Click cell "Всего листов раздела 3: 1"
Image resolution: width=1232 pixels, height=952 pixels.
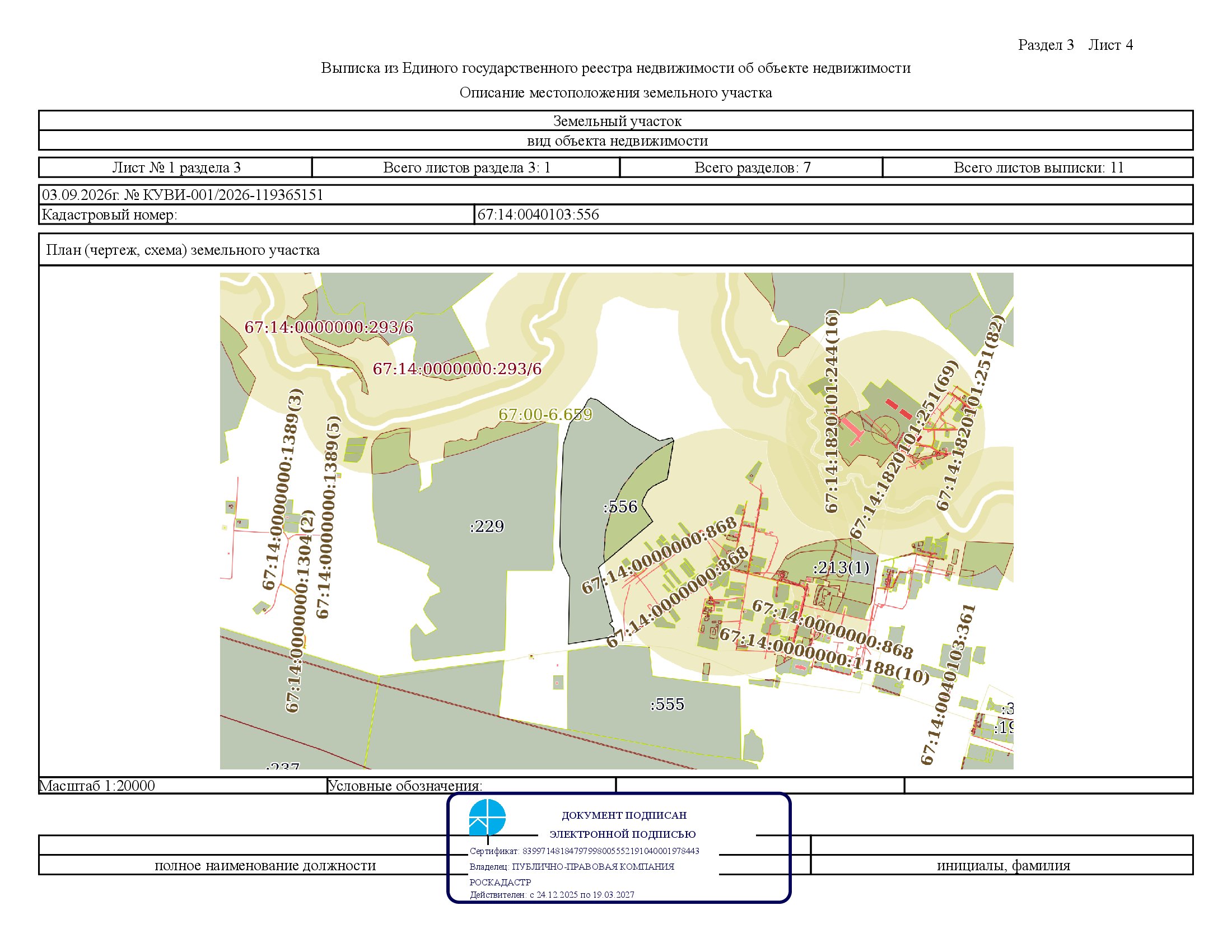pyautogui.click(x=466, y=167)
